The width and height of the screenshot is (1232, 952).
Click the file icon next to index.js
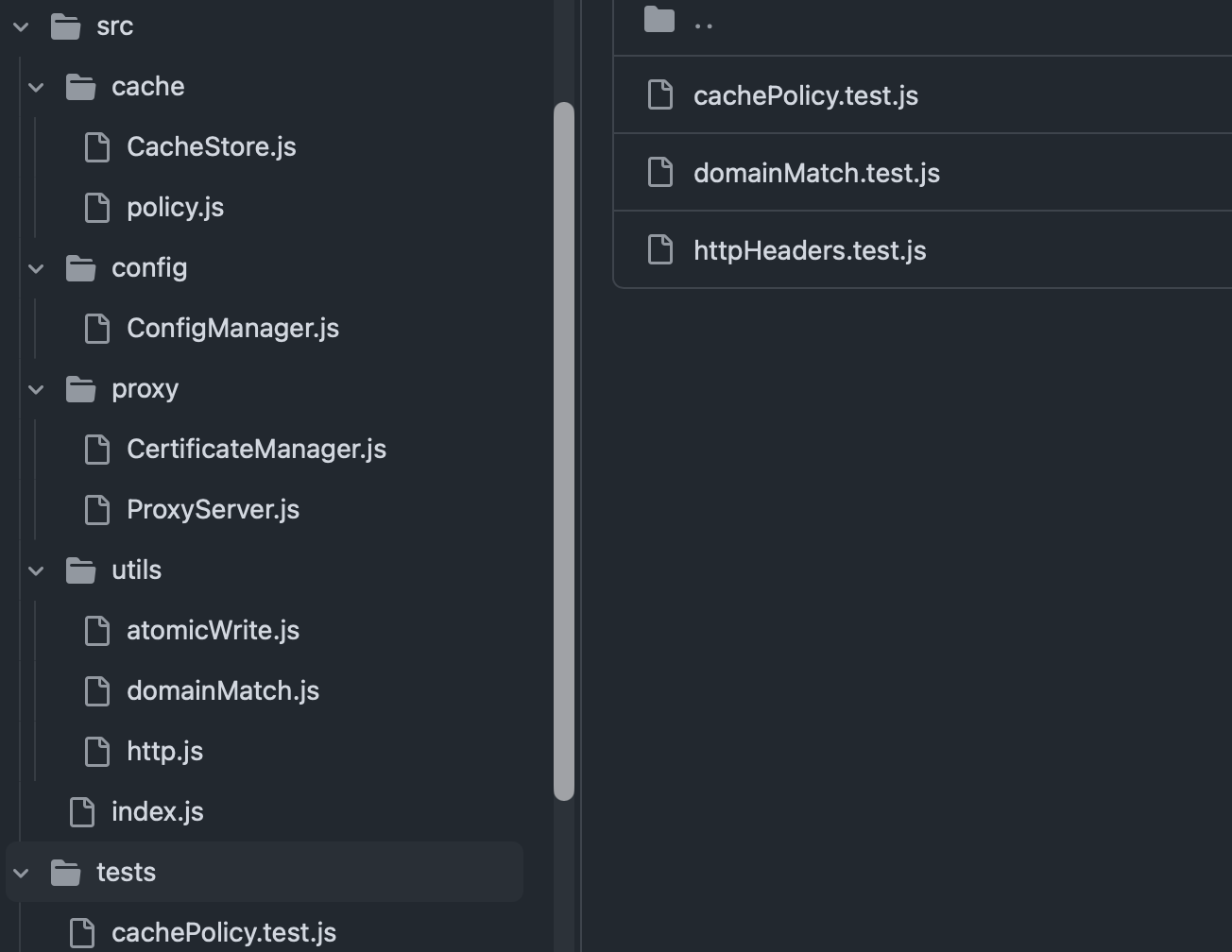pos(82,812)
